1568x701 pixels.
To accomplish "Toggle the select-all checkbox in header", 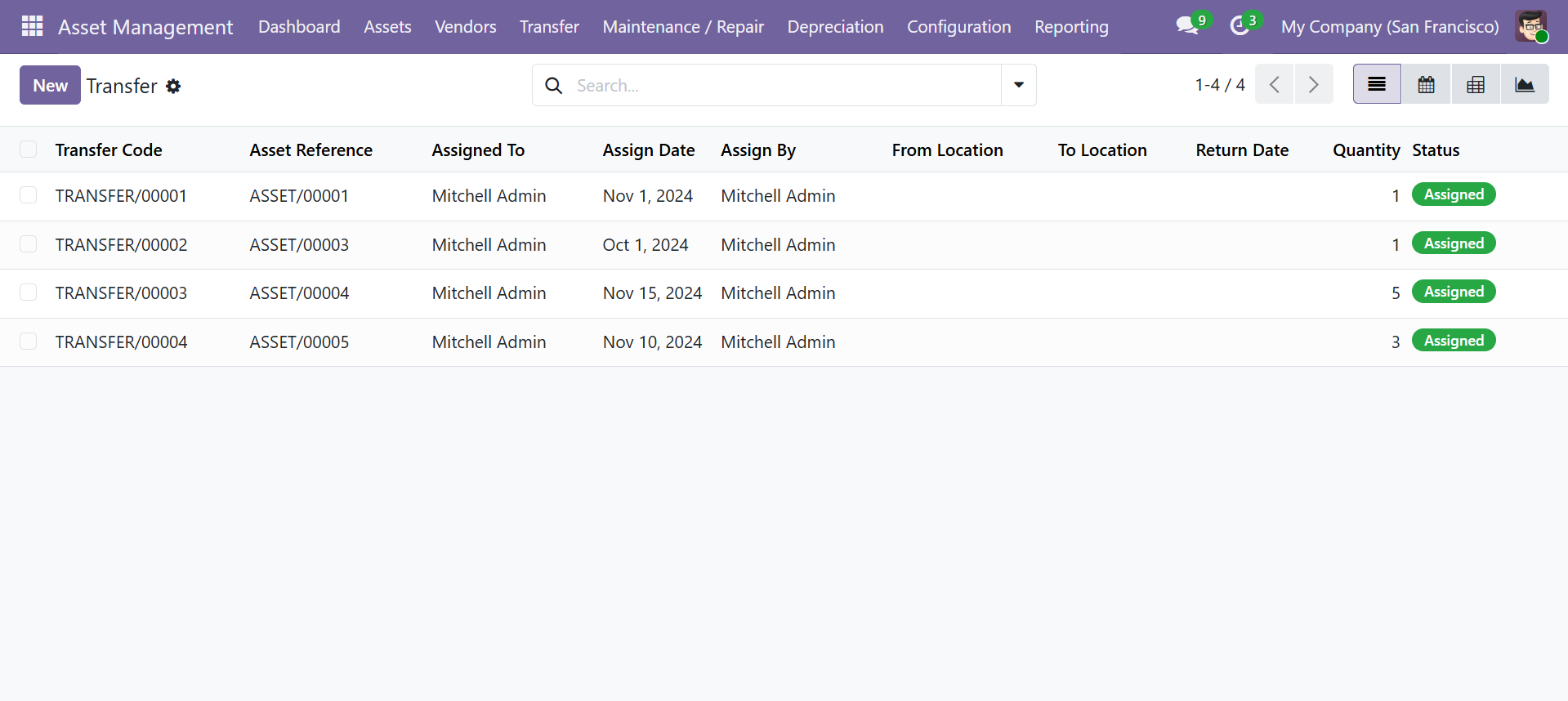I will click(29, 150).
